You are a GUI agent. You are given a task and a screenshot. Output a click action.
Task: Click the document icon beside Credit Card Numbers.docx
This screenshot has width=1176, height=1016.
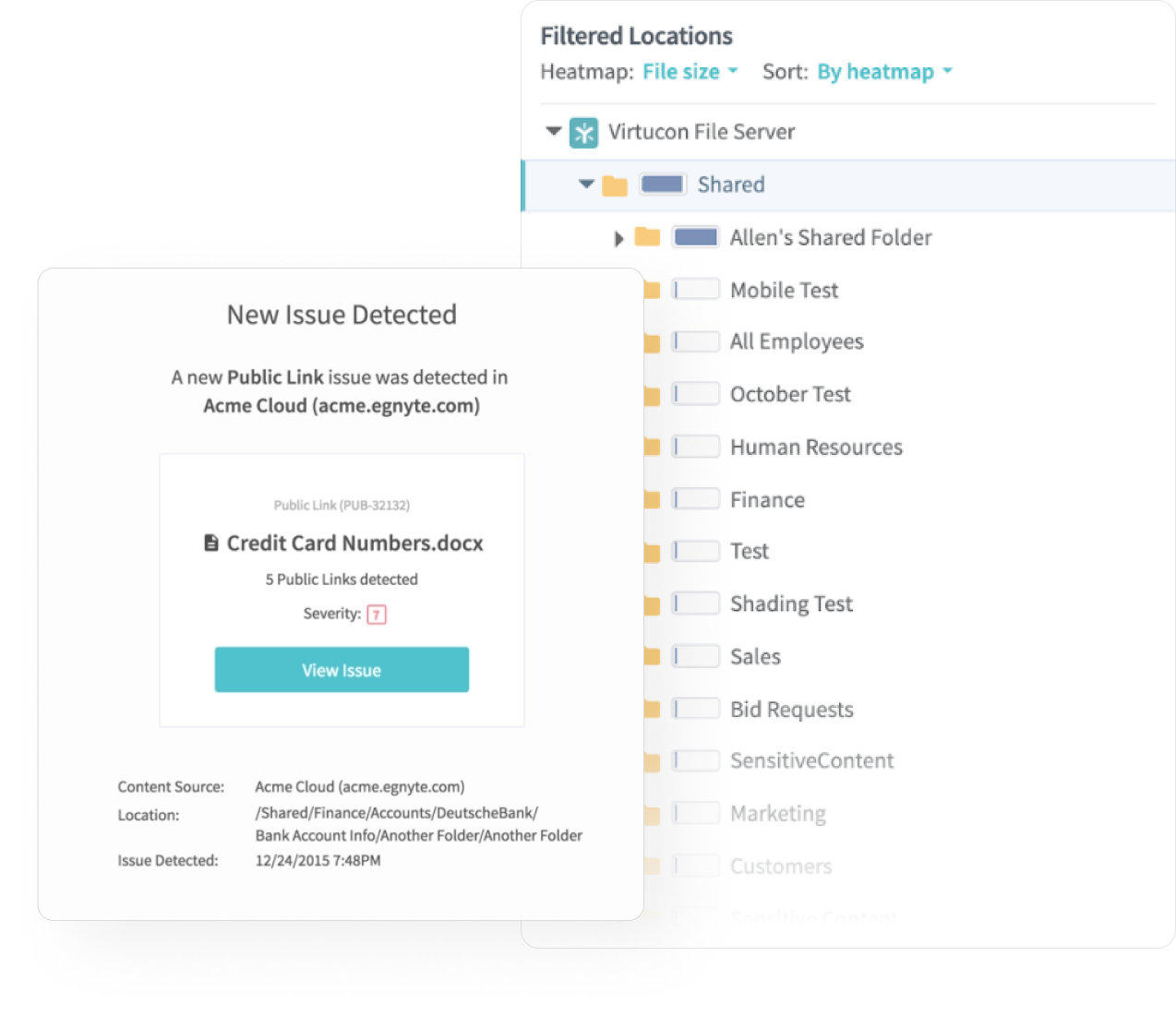tap(211, 543)
